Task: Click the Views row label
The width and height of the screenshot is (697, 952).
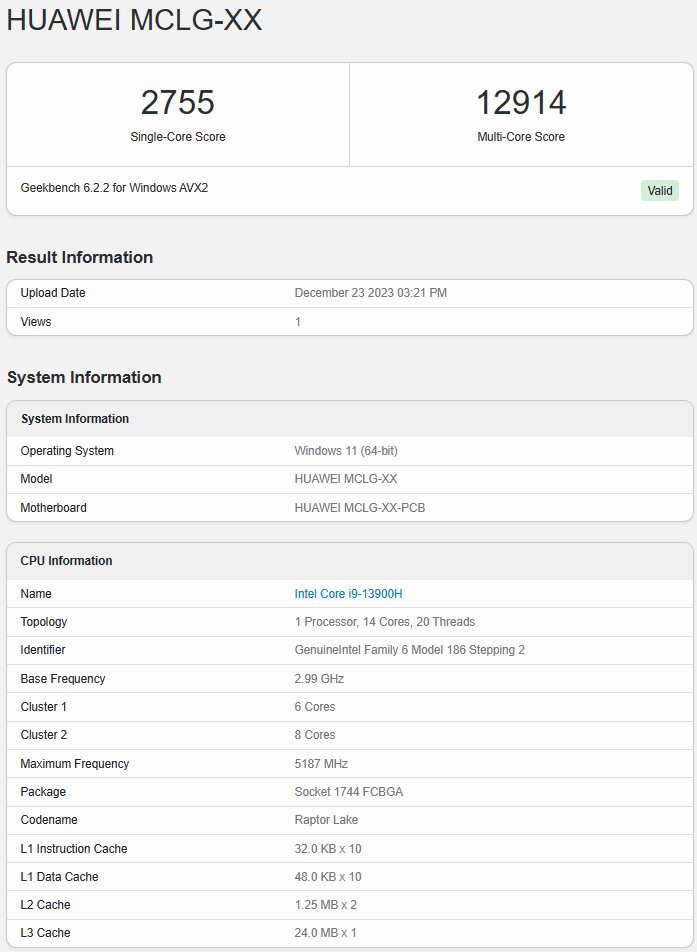Action: tap(36, 322)
